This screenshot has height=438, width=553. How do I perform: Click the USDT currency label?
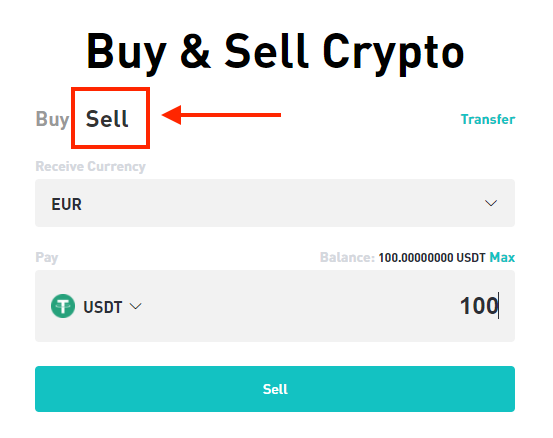103,307
